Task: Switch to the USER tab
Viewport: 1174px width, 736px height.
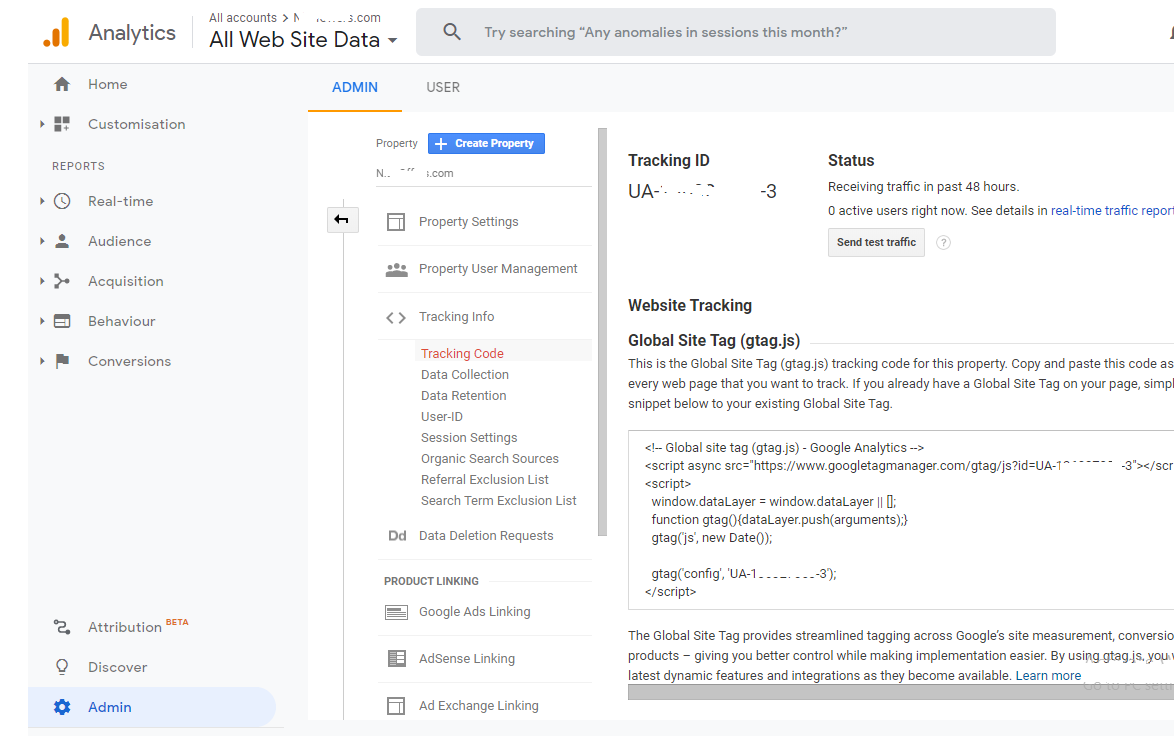Action: click(x=443, y=87)
